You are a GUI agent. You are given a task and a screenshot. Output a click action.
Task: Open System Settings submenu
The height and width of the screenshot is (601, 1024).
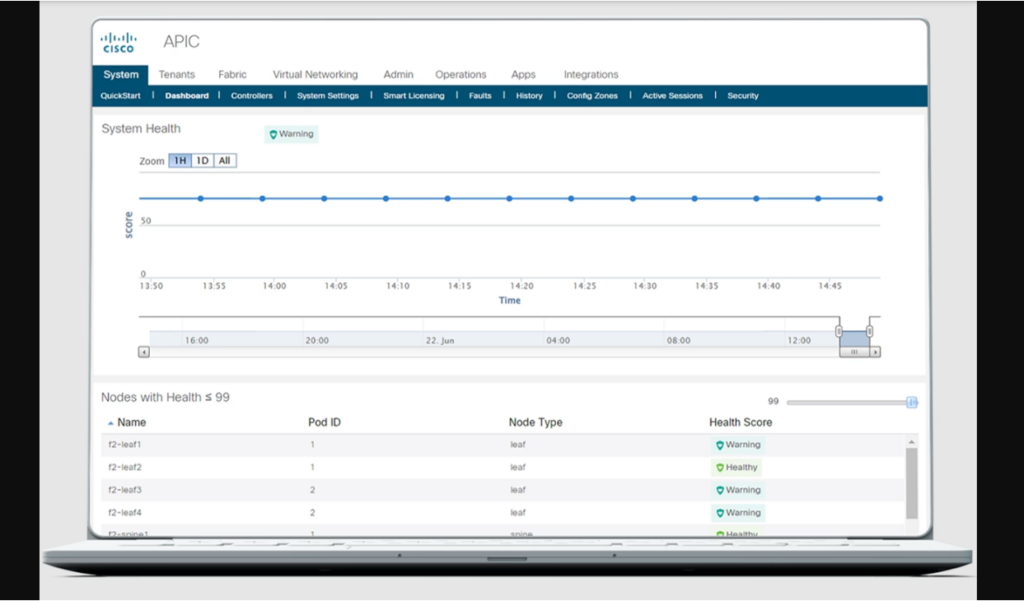click(x=328, y=95)
